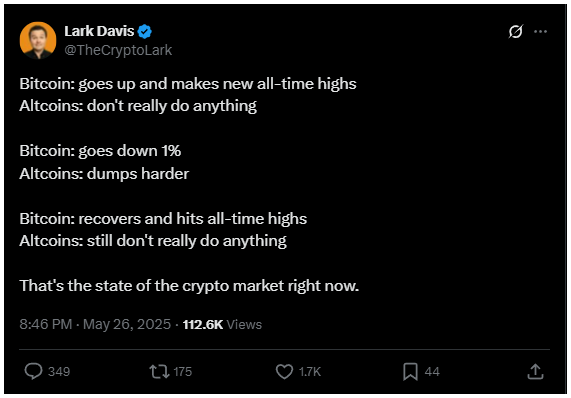The image size is (571, 398).
Task: Open the @TheCryptoLark handle link
Action: click(118, 50)
